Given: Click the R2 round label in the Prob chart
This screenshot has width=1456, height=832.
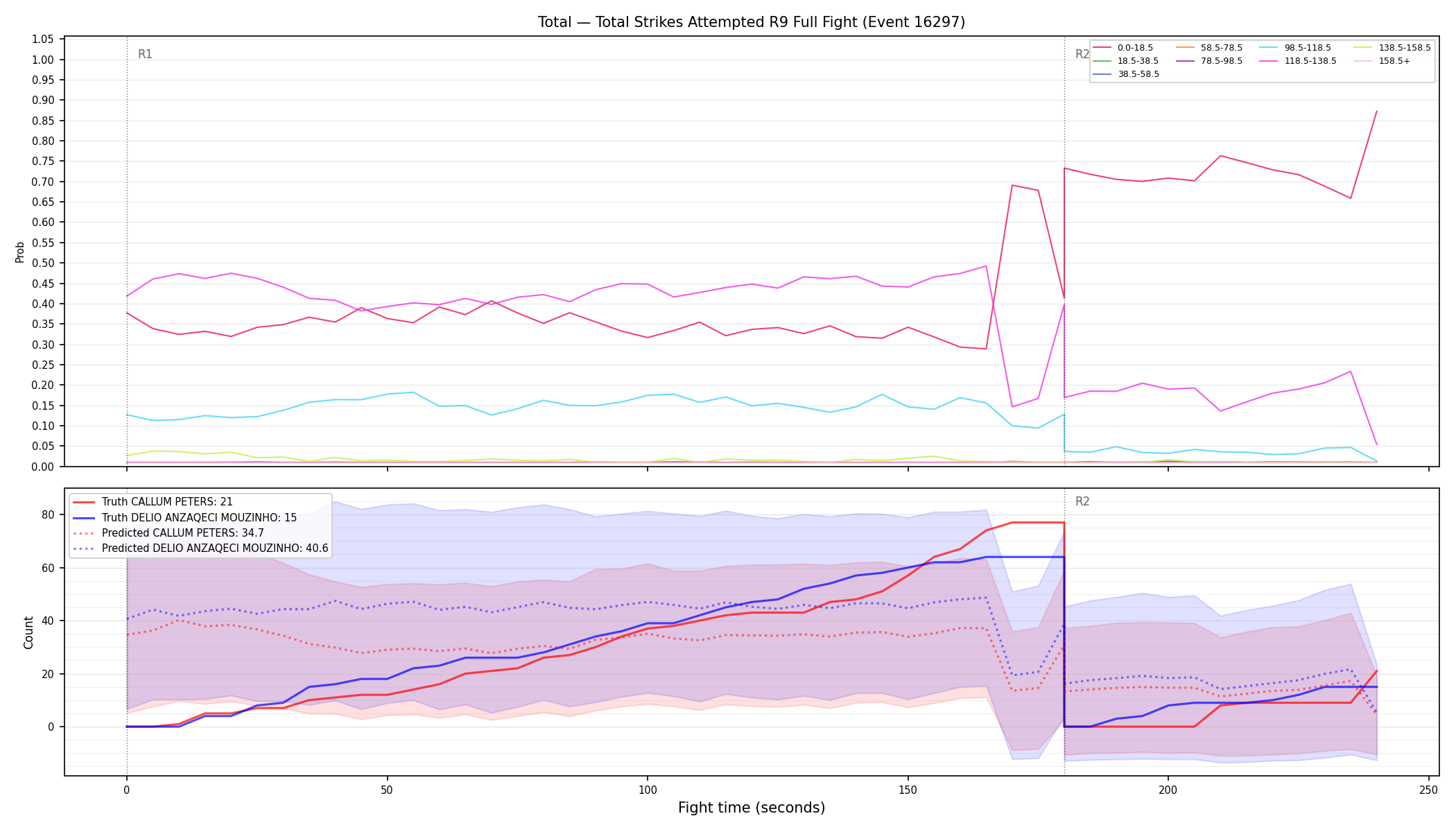Looking at the screenshot, I should 1082,54.
